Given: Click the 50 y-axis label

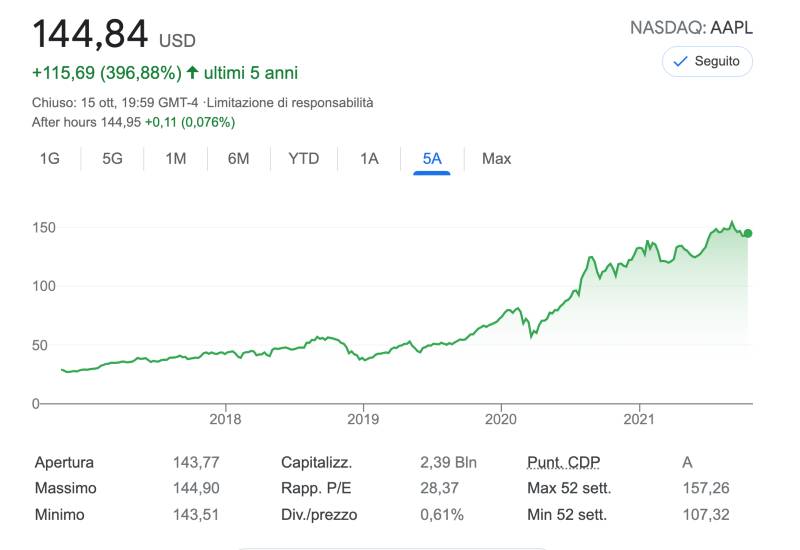Looking at the screenshot, I should click(40, 345).
